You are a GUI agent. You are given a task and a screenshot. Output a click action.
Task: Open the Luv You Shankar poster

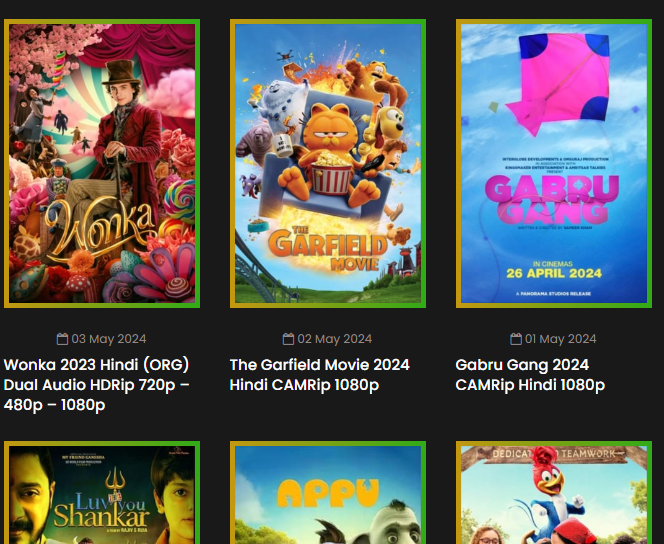[x=102, y=493]
